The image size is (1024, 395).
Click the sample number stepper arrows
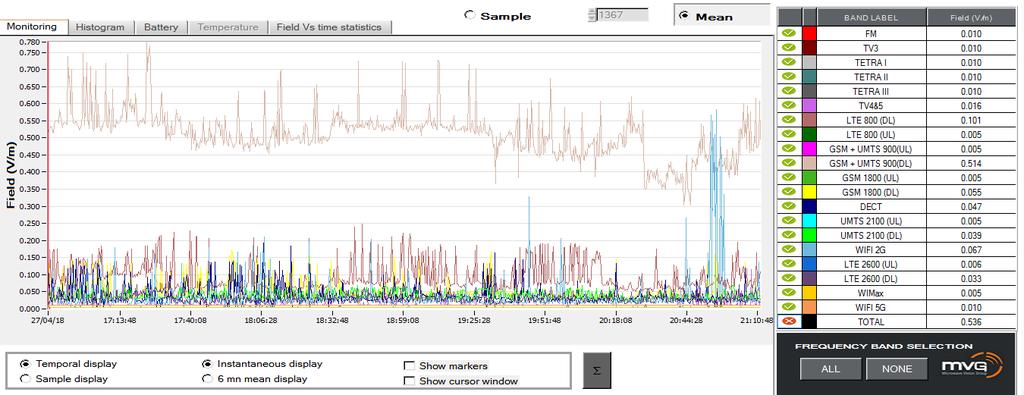click(592, 14)
